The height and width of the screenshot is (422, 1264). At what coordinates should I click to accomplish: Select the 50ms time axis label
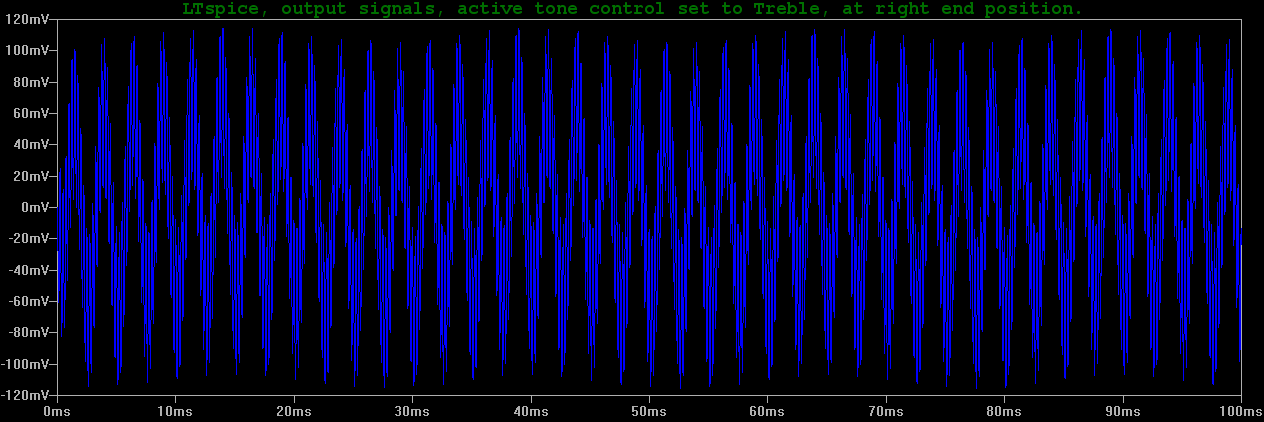point(650,411)
